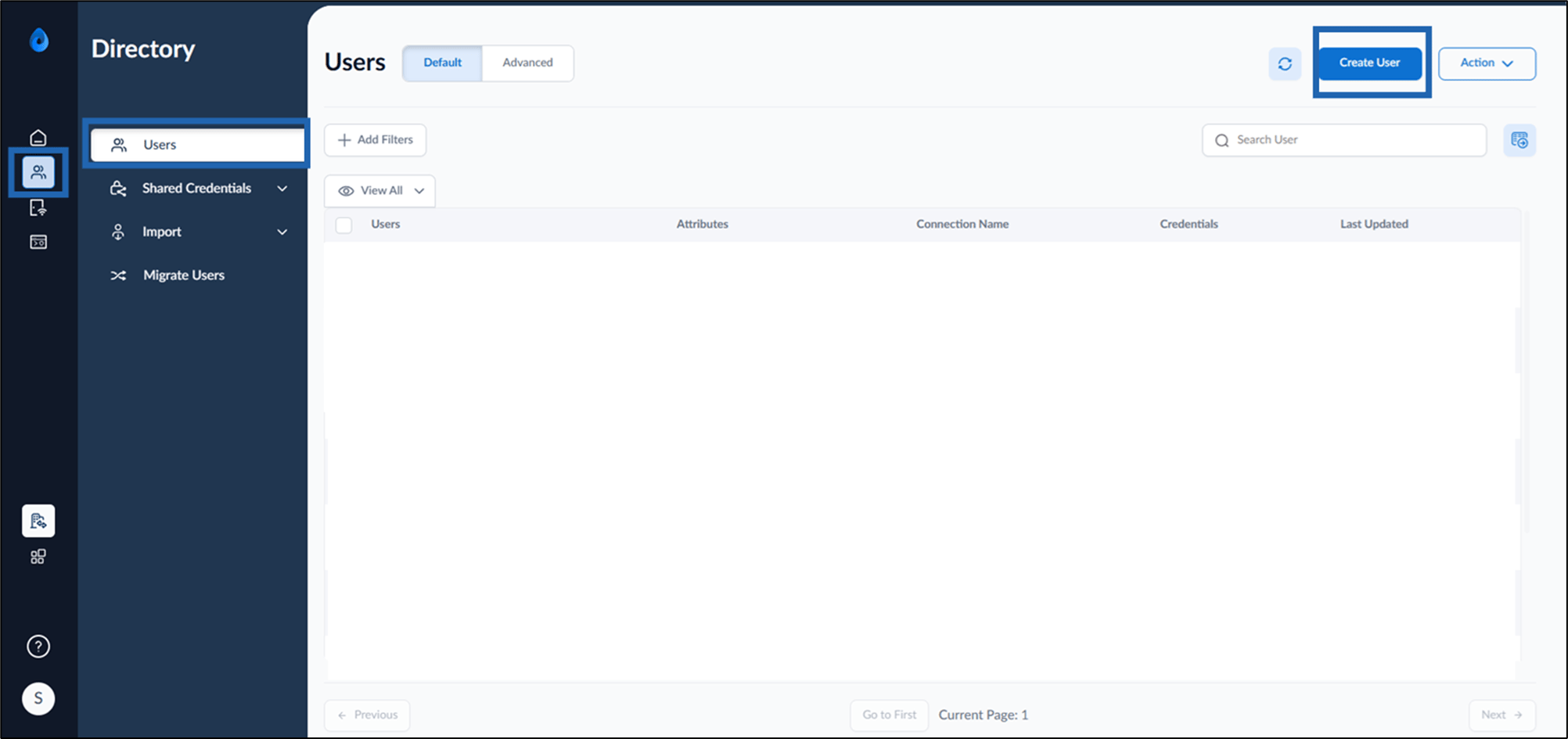Click the Current Page: 1 label
Viewport: 1568px width, 739px height.
pyautogui.click(x=984, y=716)
